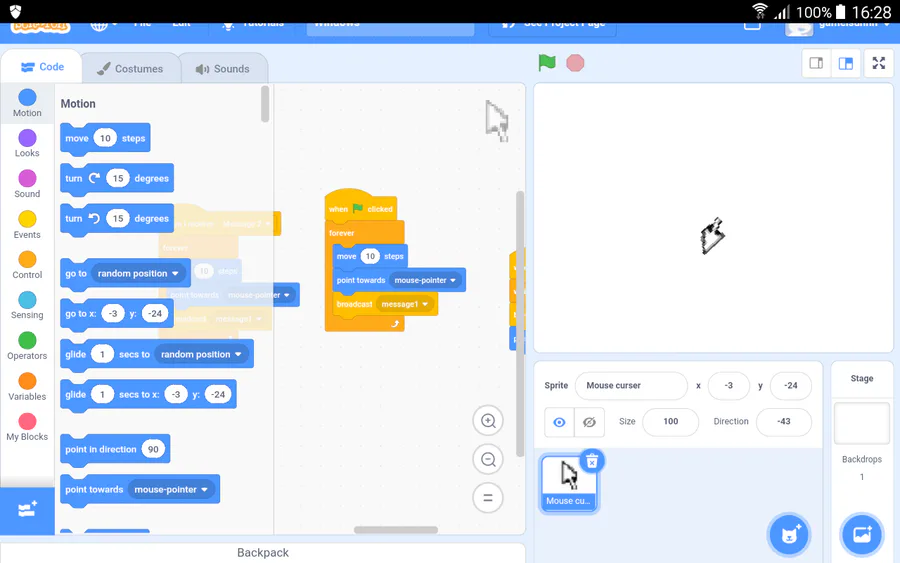Image resolution: width=900 pixels, height=563 pixels.
Task: Open the Control block category
Action: click(x=27, y=265)
